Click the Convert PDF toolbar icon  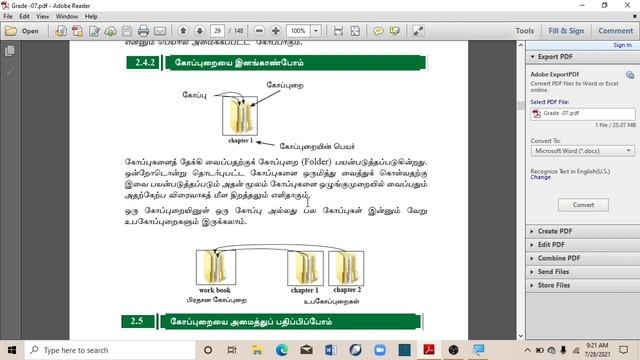coord(78,31)
